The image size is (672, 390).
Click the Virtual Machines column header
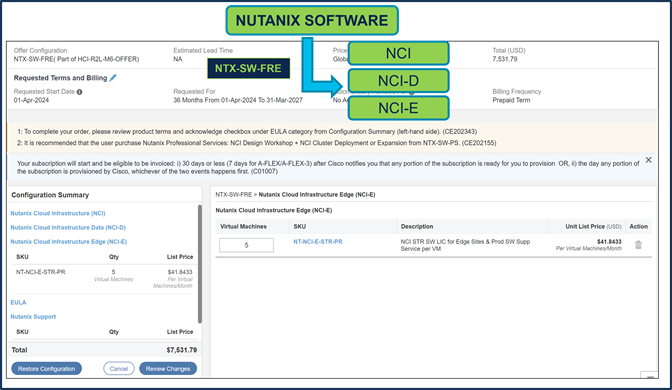point(243,226)
